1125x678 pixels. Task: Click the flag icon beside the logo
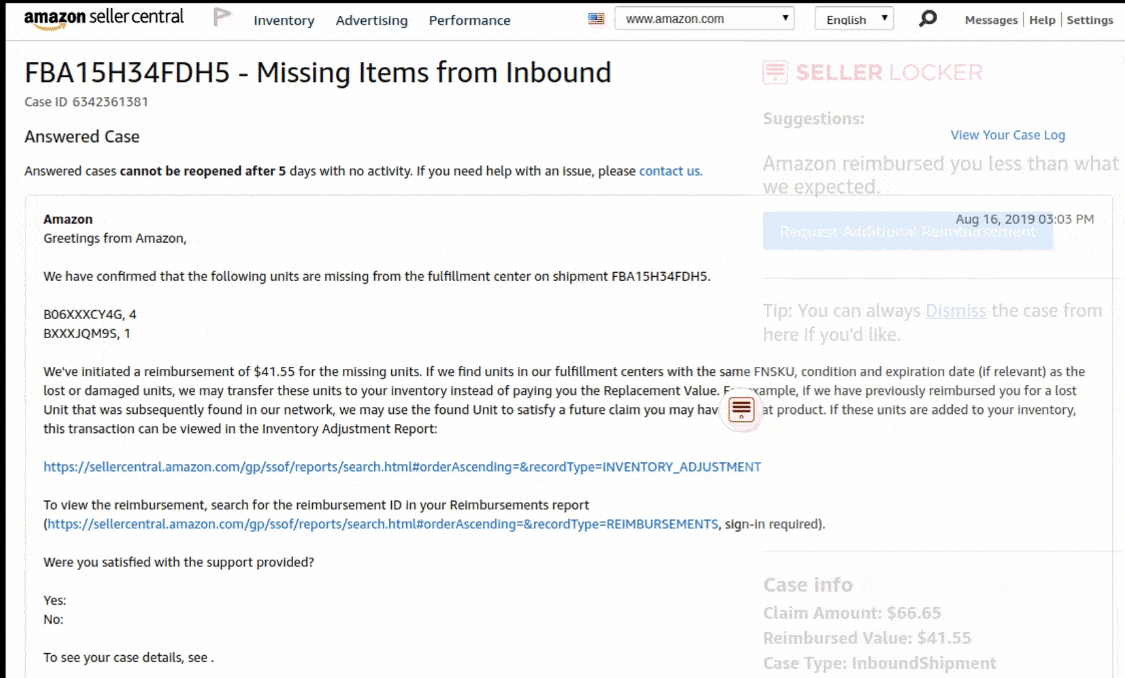[x=222, y=17]
